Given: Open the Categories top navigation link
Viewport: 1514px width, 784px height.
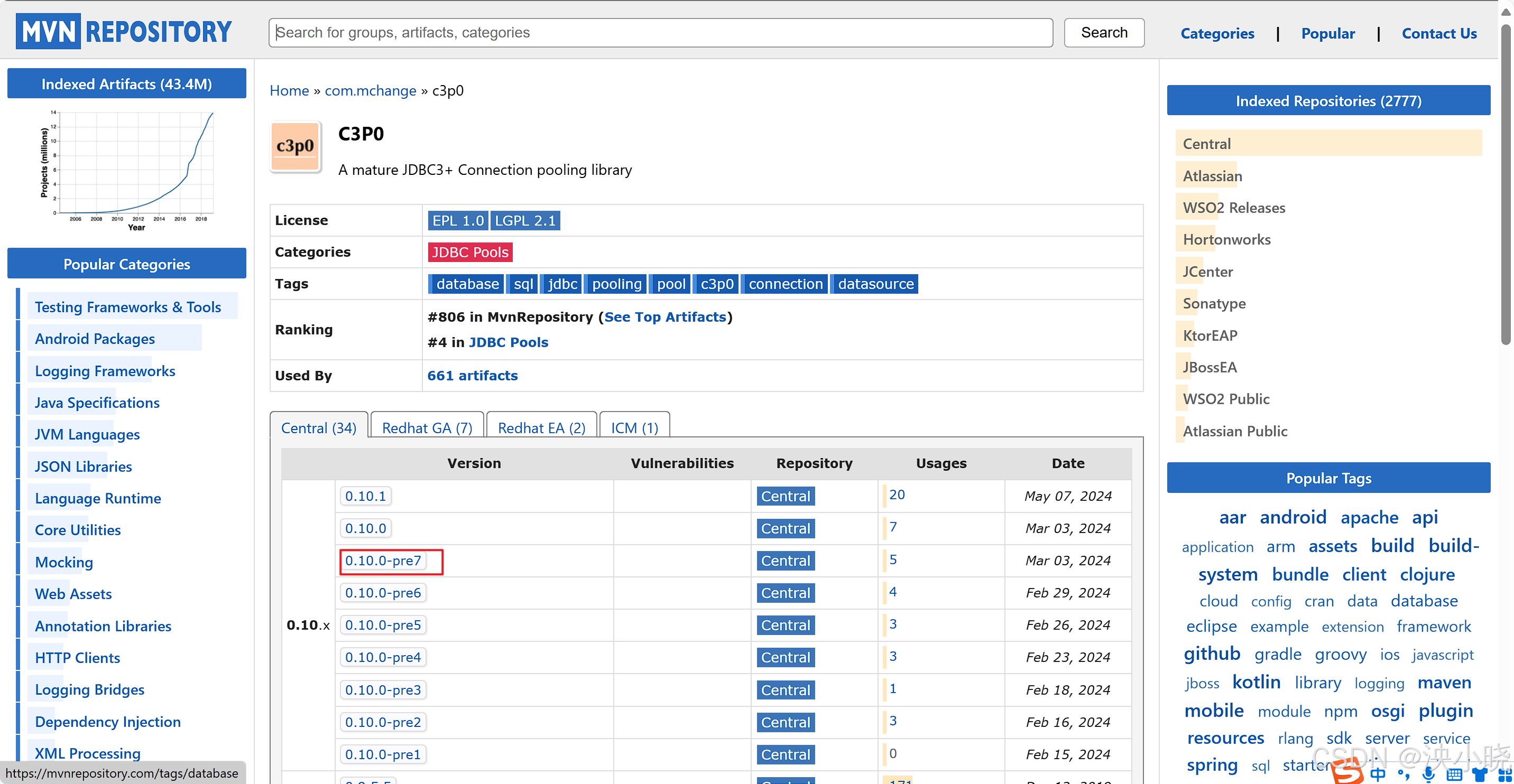Looking at the screenshot, I should pos(1216,33).
